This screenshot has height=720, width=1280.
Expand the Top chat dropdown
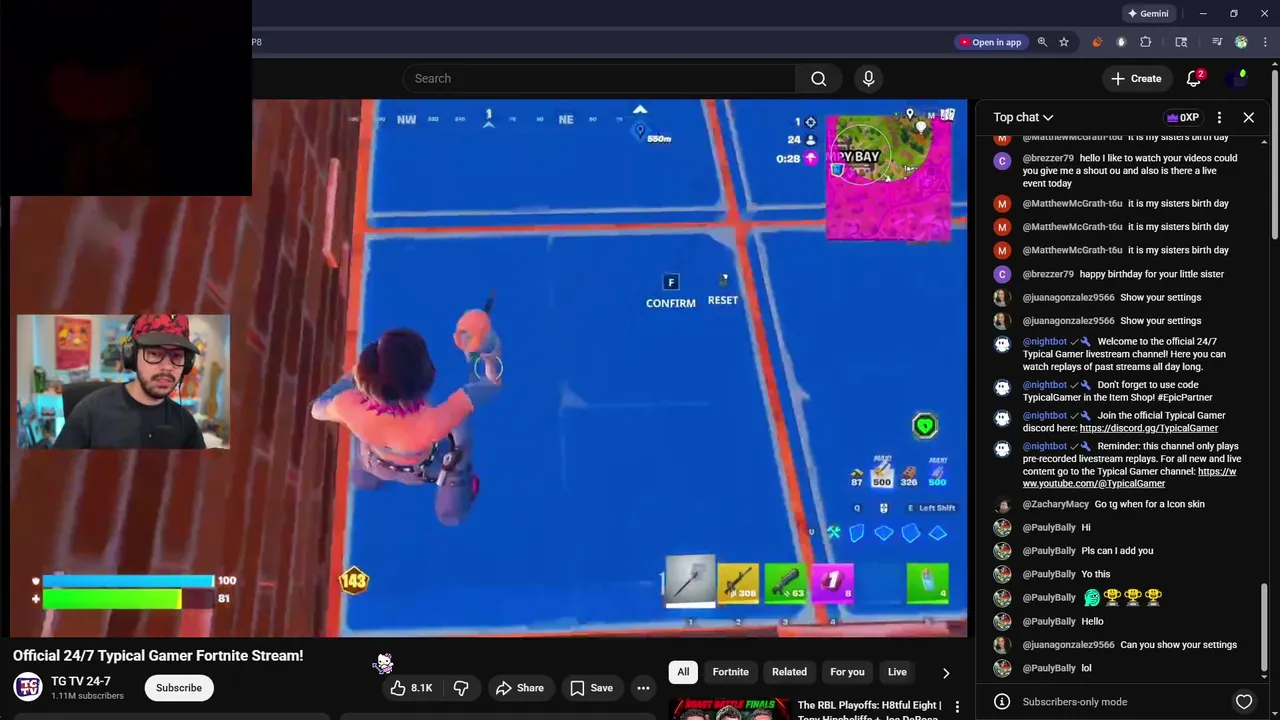[1023, 117]
